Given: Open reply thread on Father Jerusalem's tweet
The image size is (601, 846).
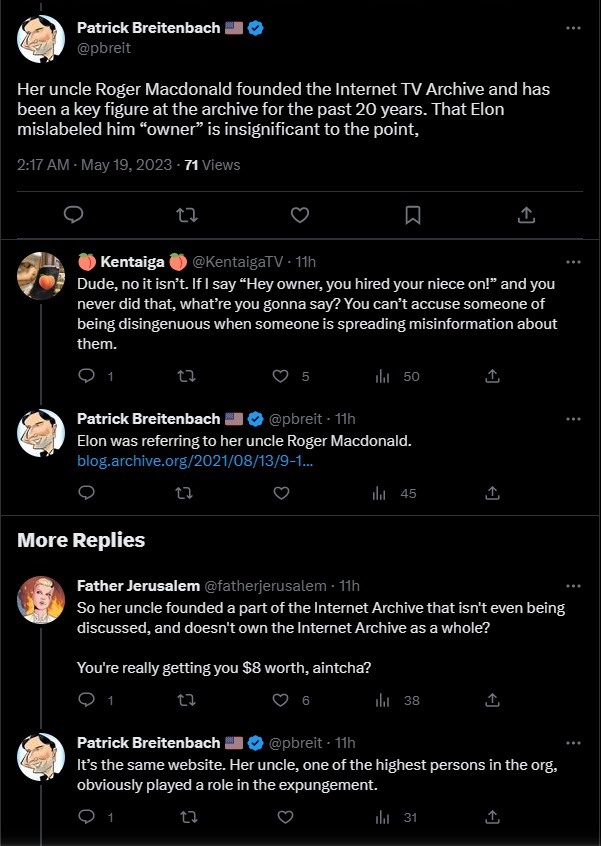Looking at the screenshot, I should pyautogui.click(x=95, y=700).
